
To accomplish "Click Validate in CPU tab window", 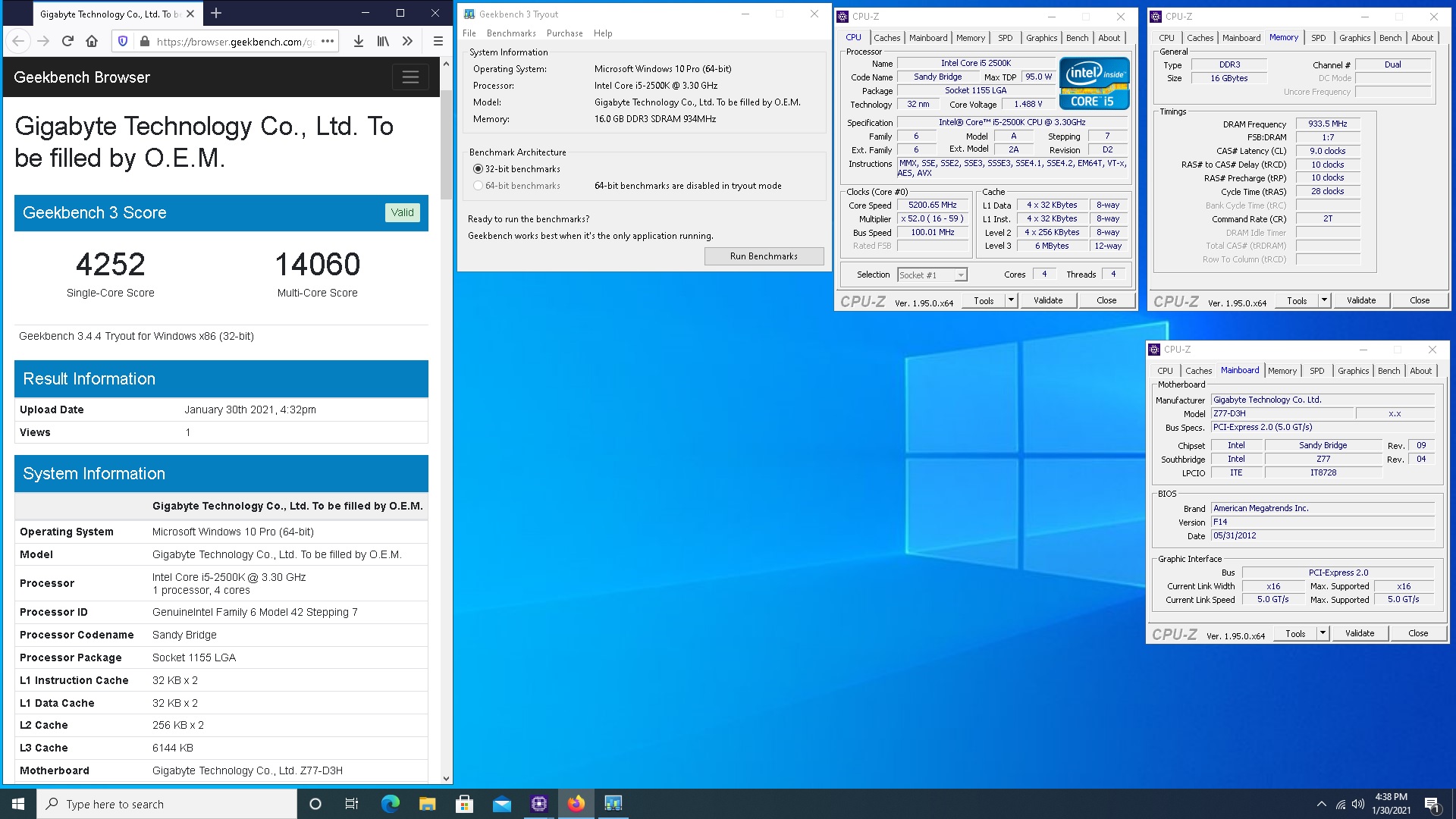I will pyautogui.click(x=1048, y=300).
